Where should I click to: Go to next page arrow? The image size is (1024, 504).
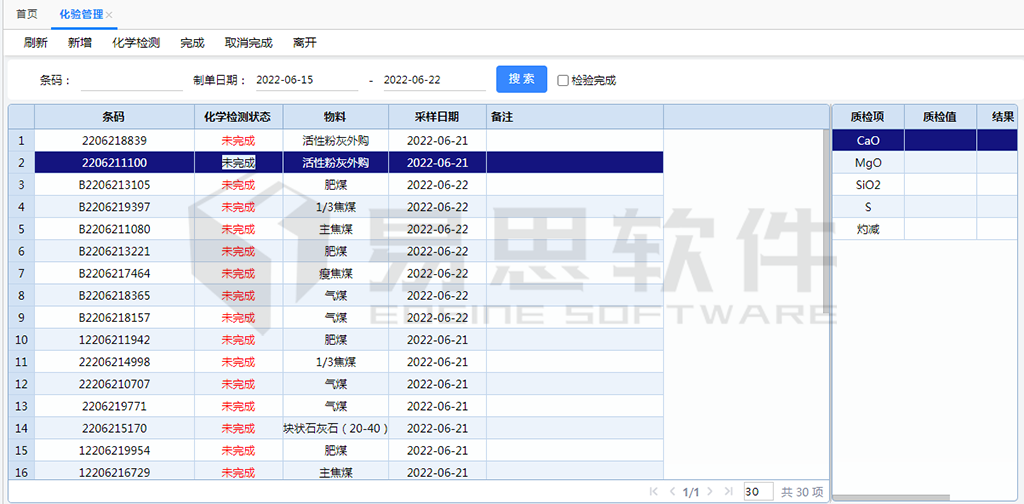point(709,492)
